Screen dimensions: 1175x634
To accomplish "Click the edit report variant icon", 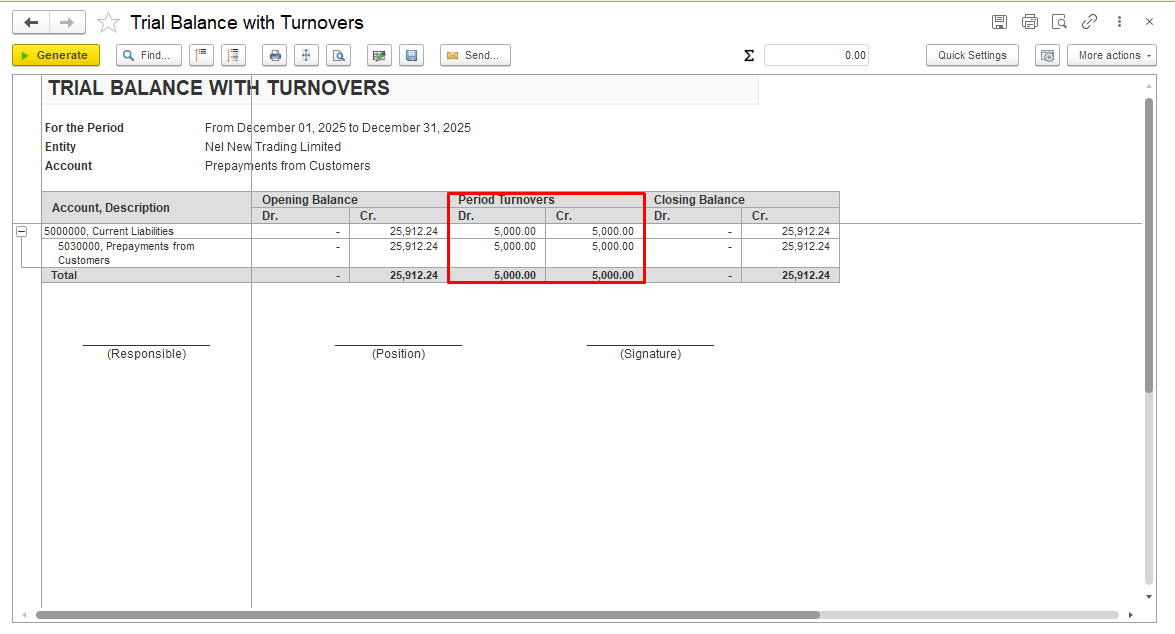I will (x=379, y=55).
